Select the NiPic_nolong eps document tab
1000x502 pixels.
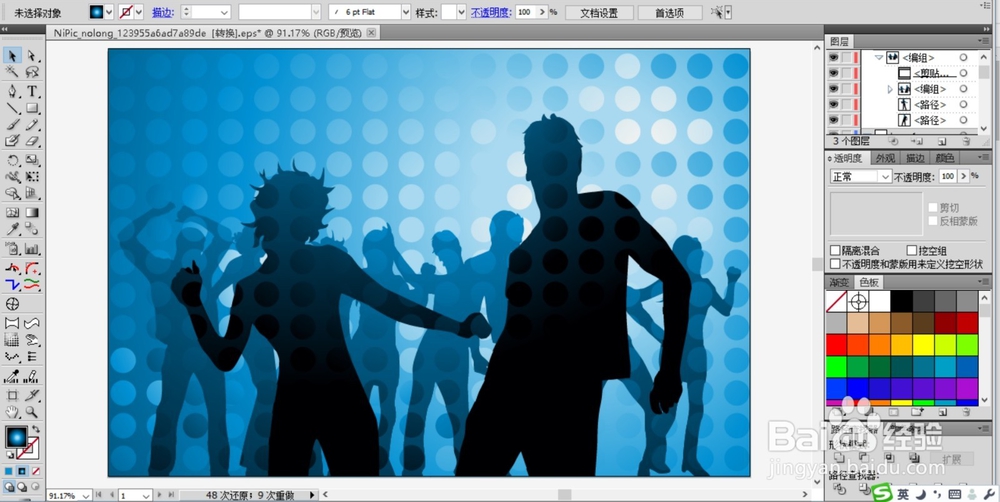pyautogui.click(x=213, y=33)
